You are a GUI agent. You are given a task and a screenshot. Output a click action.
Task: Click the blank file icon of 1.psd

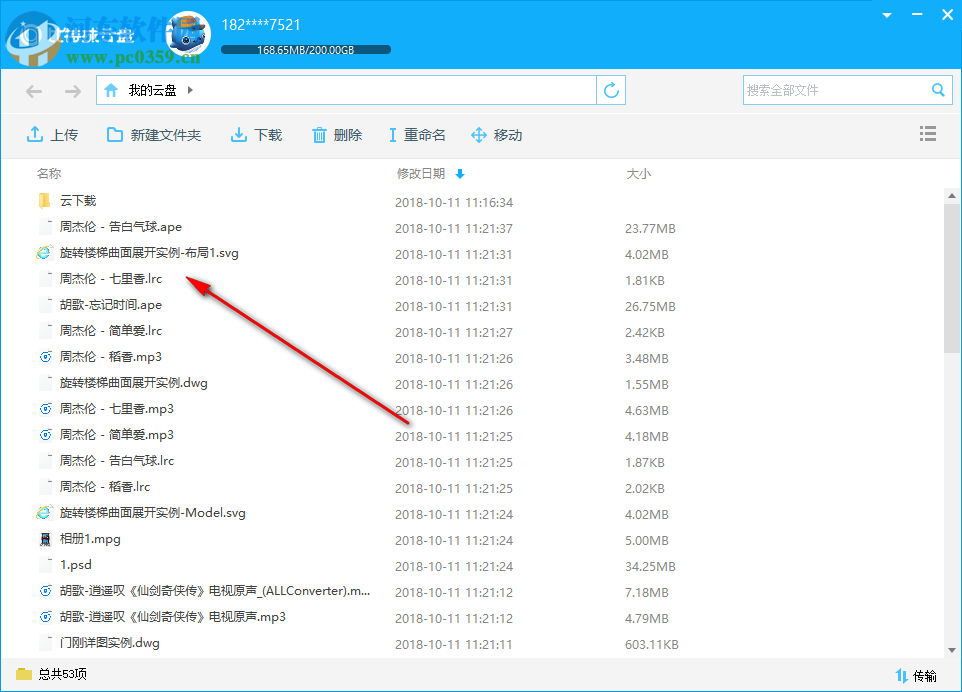point(45,564)
